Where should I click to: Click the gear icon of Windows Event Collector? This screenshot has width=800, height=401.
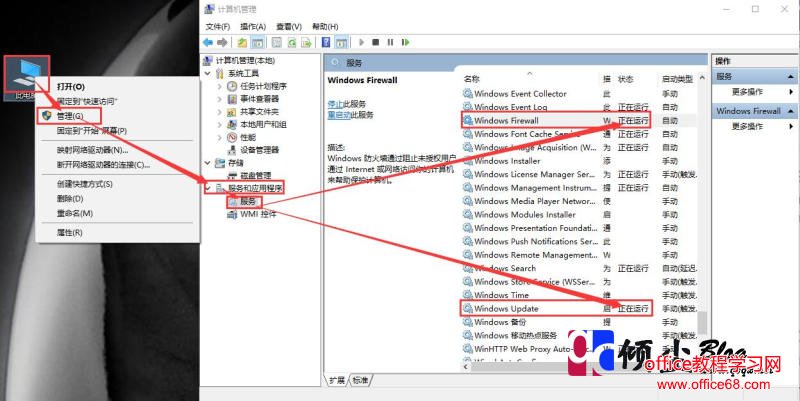tap(467, 94)
